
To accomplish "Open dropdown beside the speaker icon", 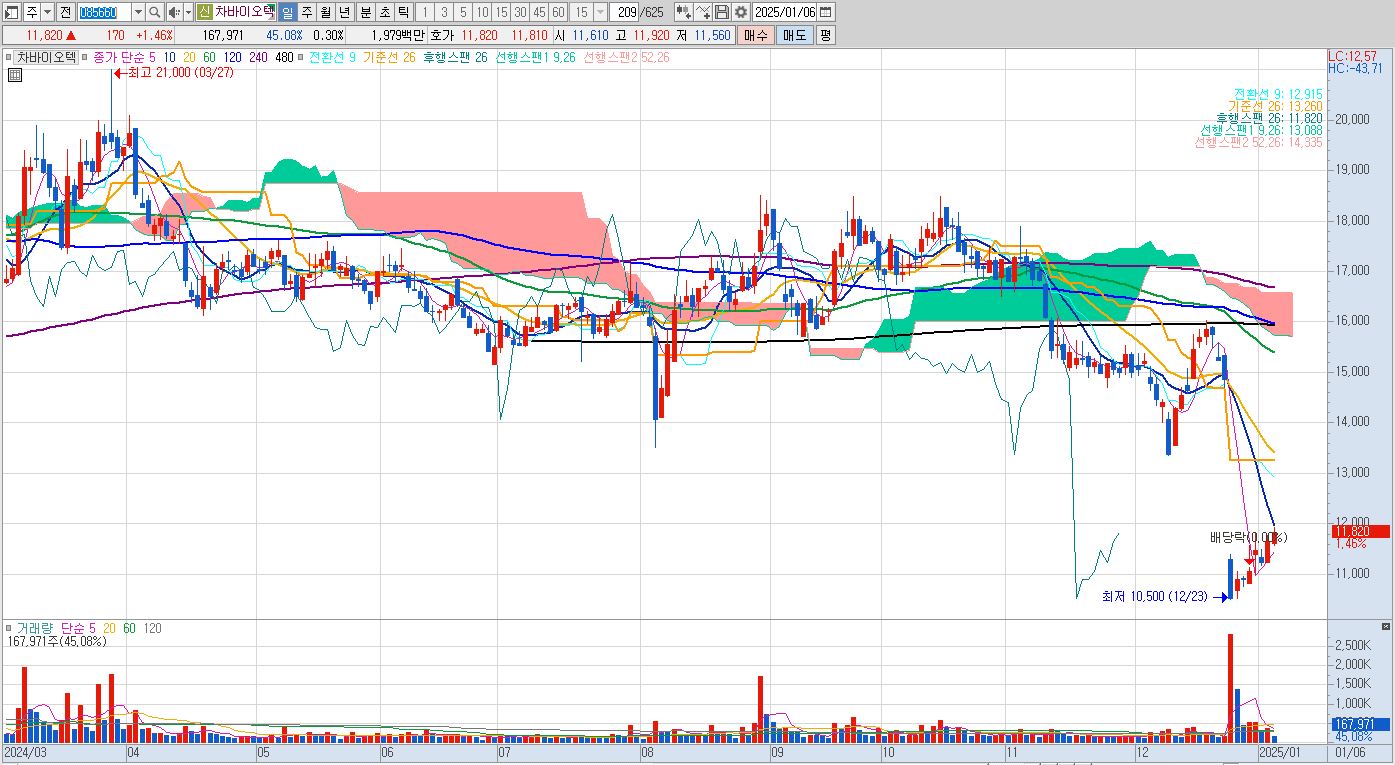I will tap(188, 12).
